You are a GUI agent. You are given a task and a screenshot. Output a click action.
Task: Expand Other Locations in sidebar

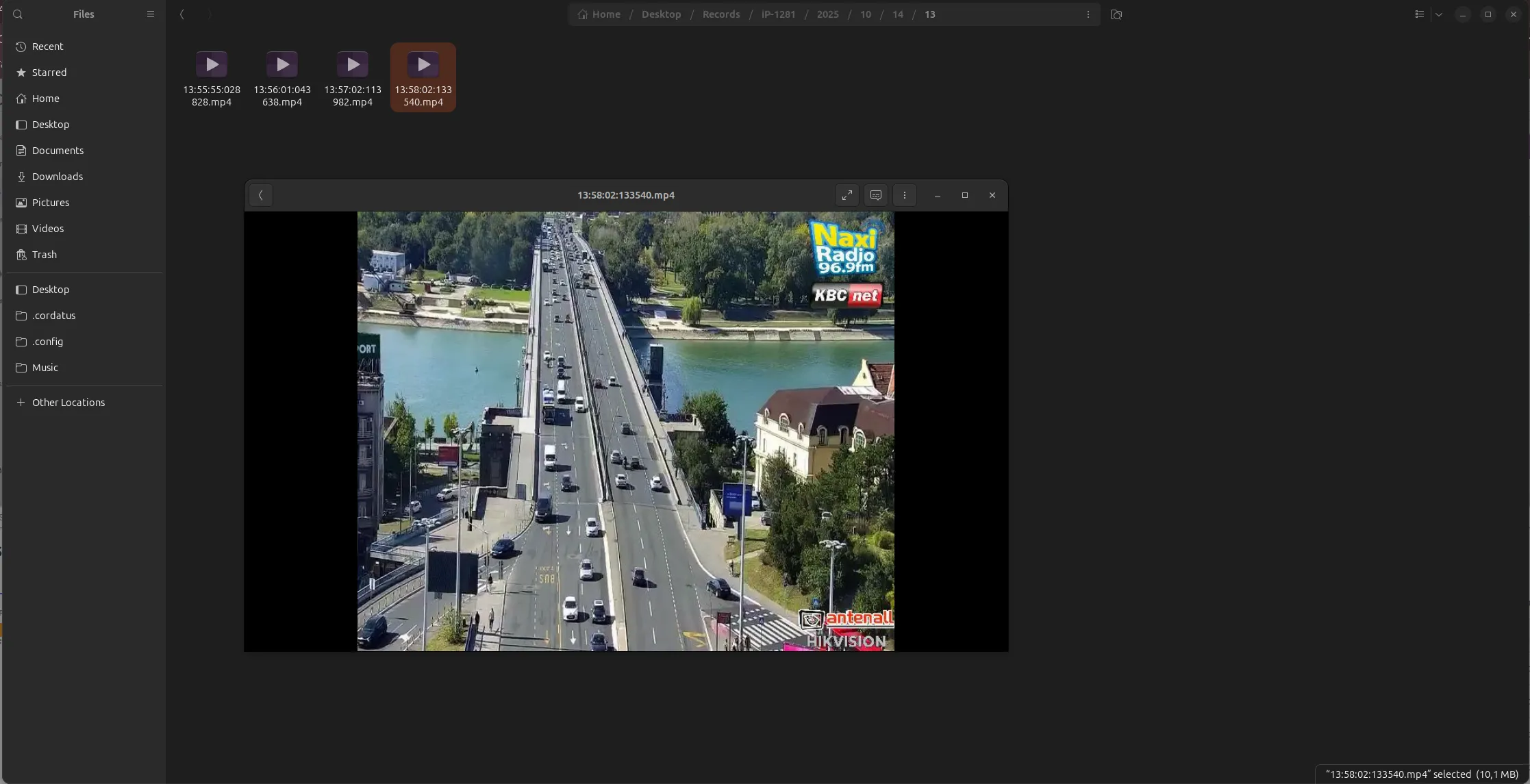click(68, 403)
